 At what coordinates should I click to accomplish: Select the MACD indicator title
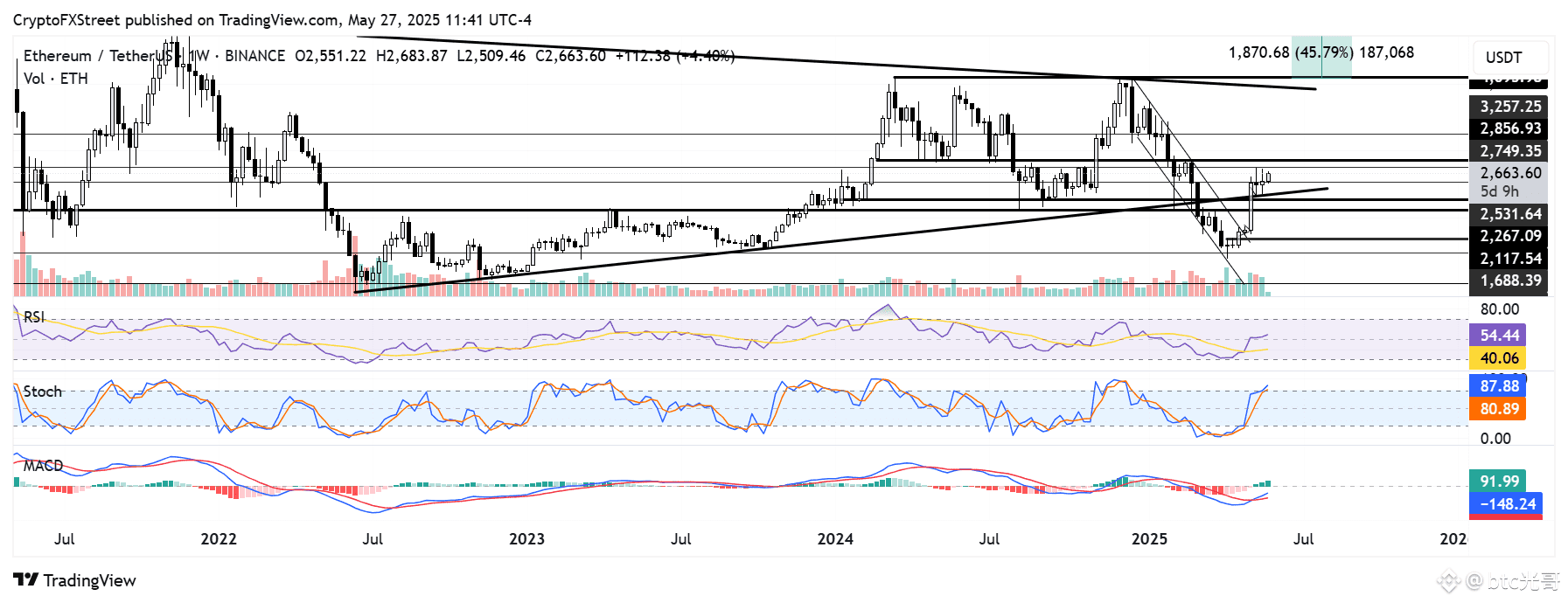[x=43, y=465]
